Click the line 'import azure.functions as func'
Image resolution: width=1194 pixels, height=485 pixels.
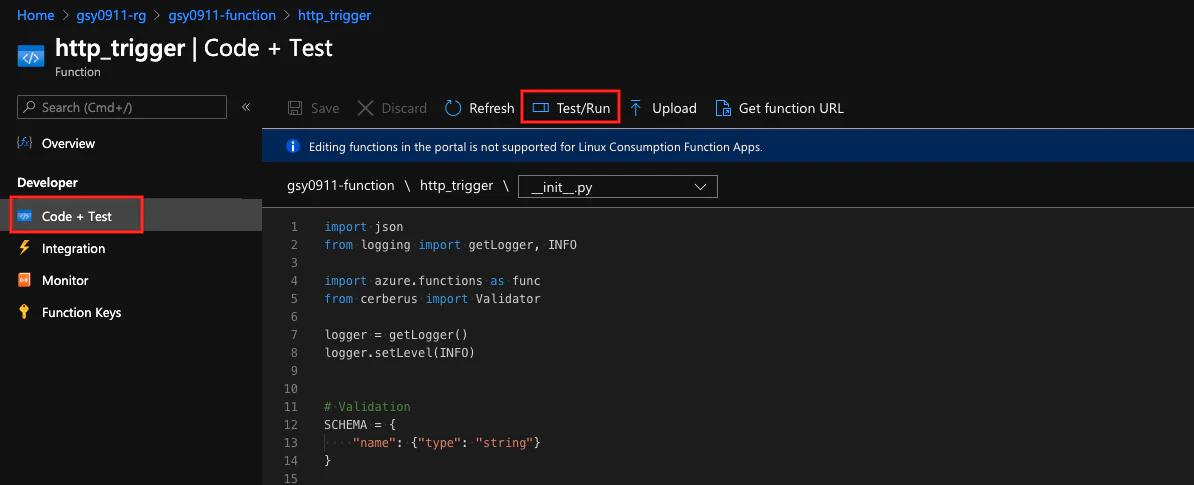[432, 280]
